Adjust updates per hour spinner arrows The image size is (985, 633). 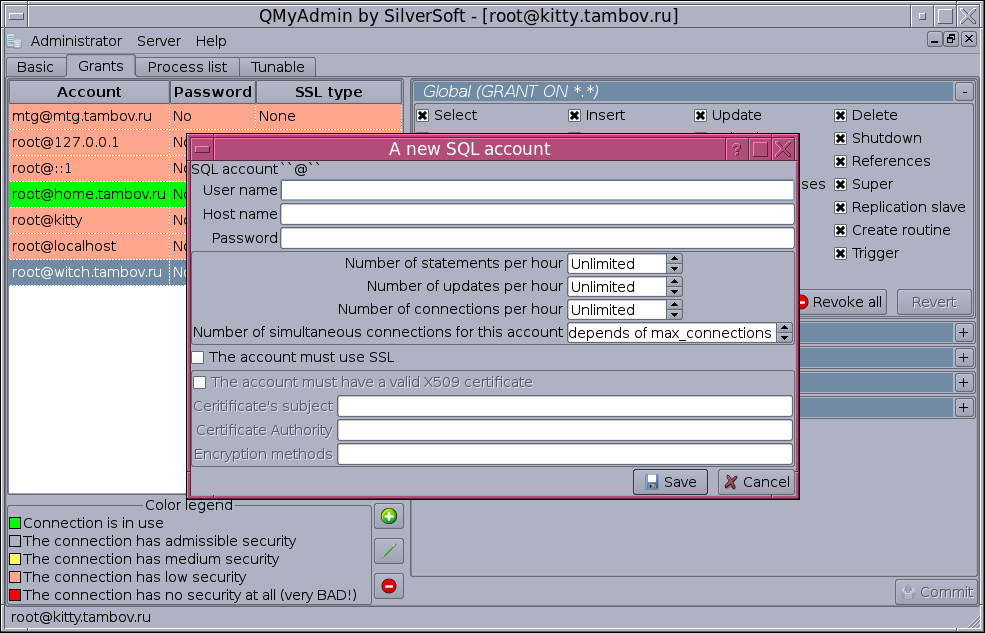coord(675,287)
